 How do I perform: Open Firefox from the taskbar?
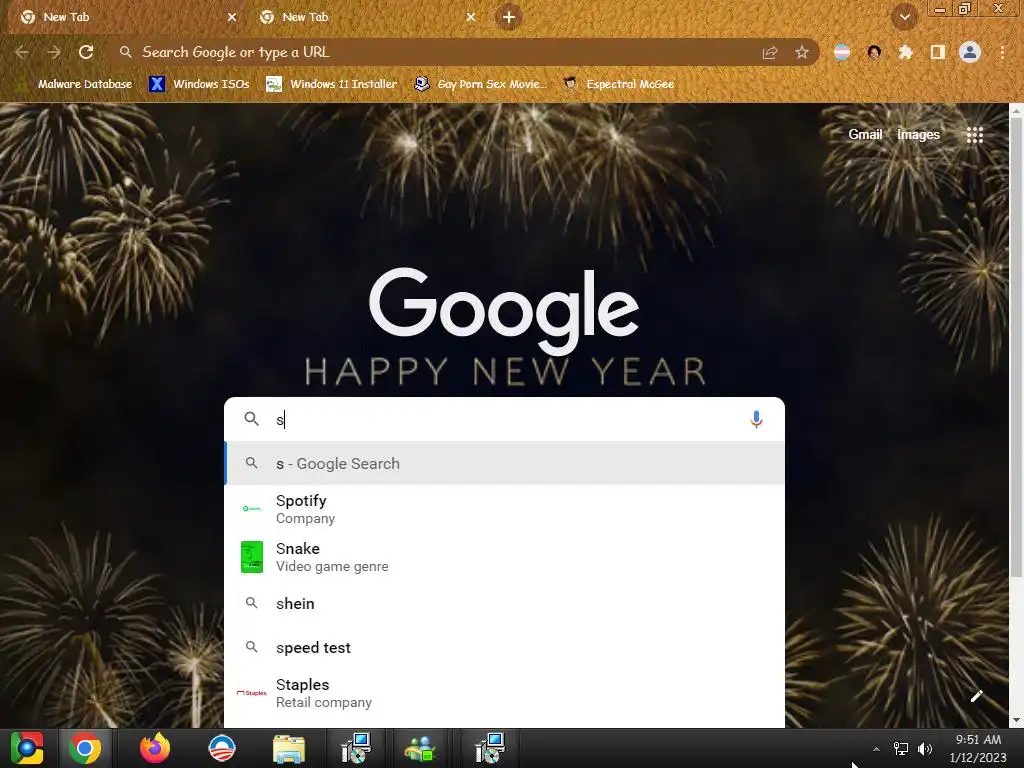[155, 748]
